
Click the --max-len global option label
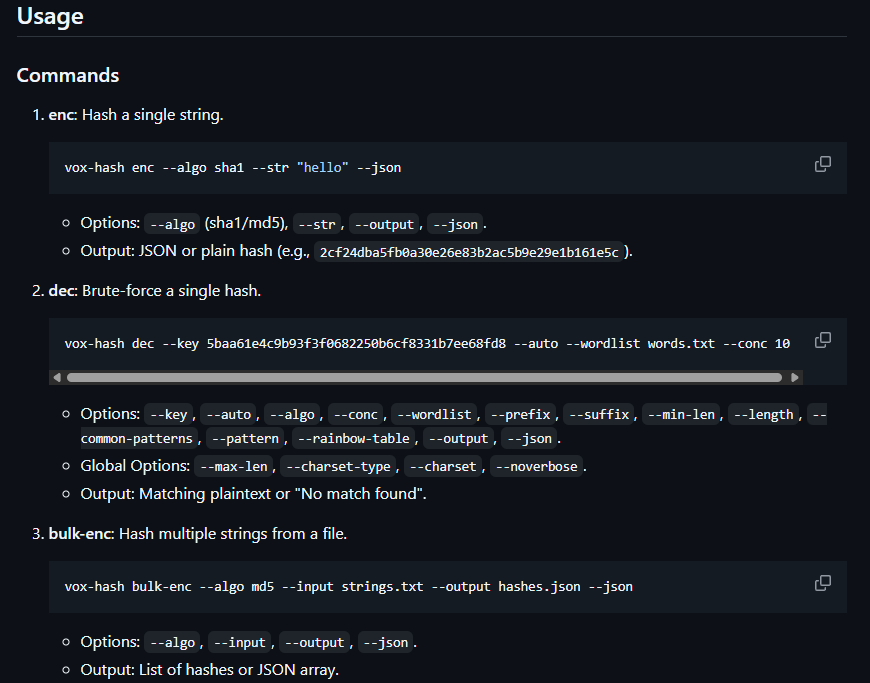(x=233, y=466)
